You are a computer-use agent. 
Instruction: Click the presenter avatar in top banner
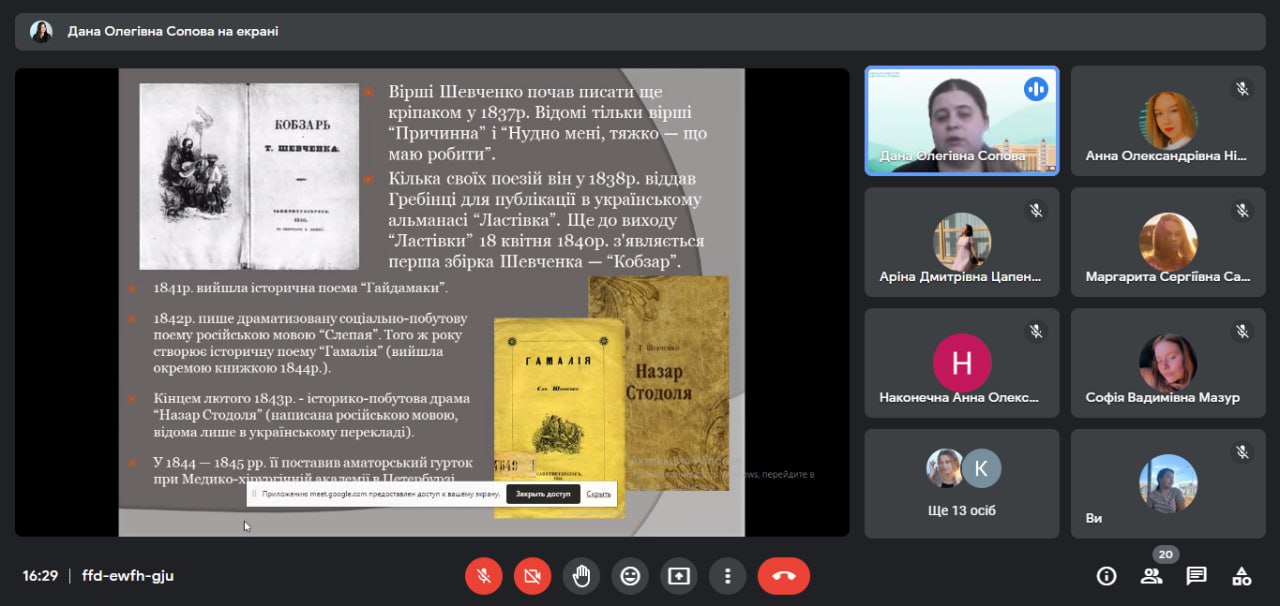41,31
